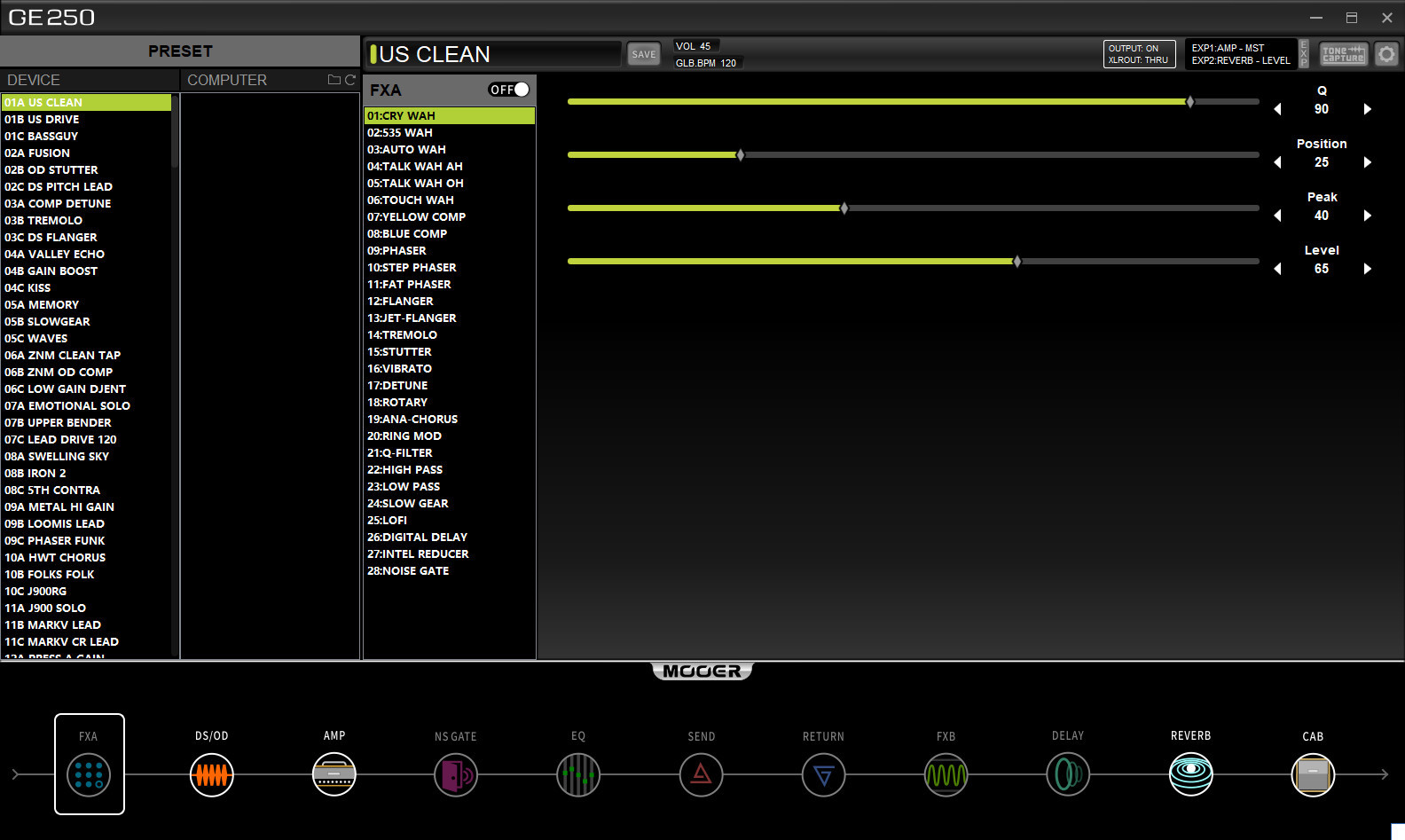Screen dimensions: 1405x840
Task: Select the 03:AUTO WAH effect
Action: (450, 150)
